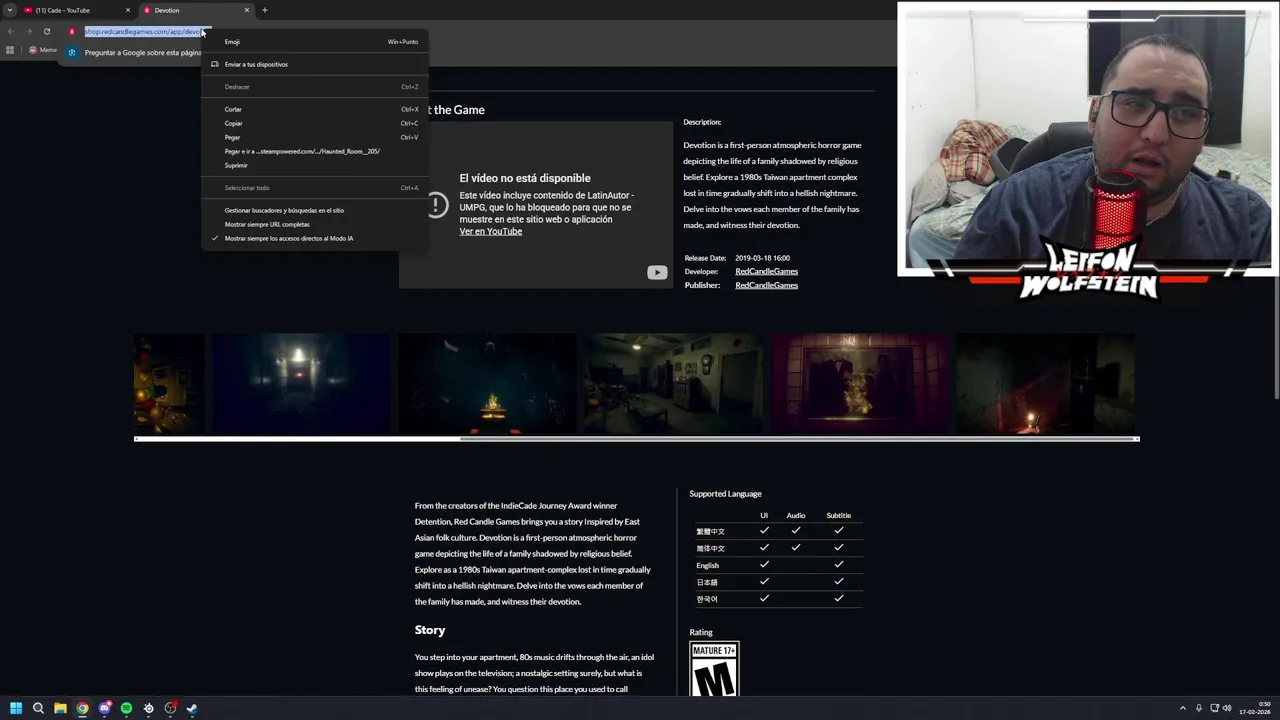Go forward one page

tap(28, 31)
